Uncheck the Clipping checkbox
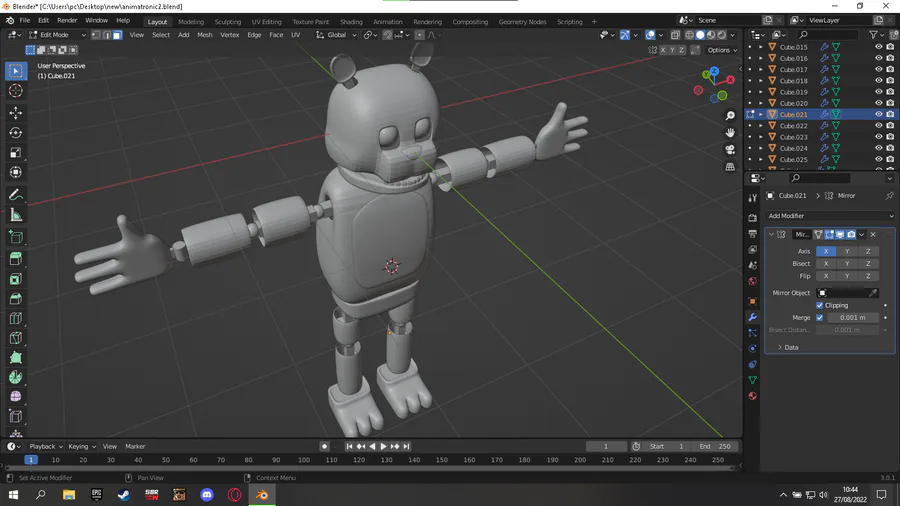 coord(820,305)
